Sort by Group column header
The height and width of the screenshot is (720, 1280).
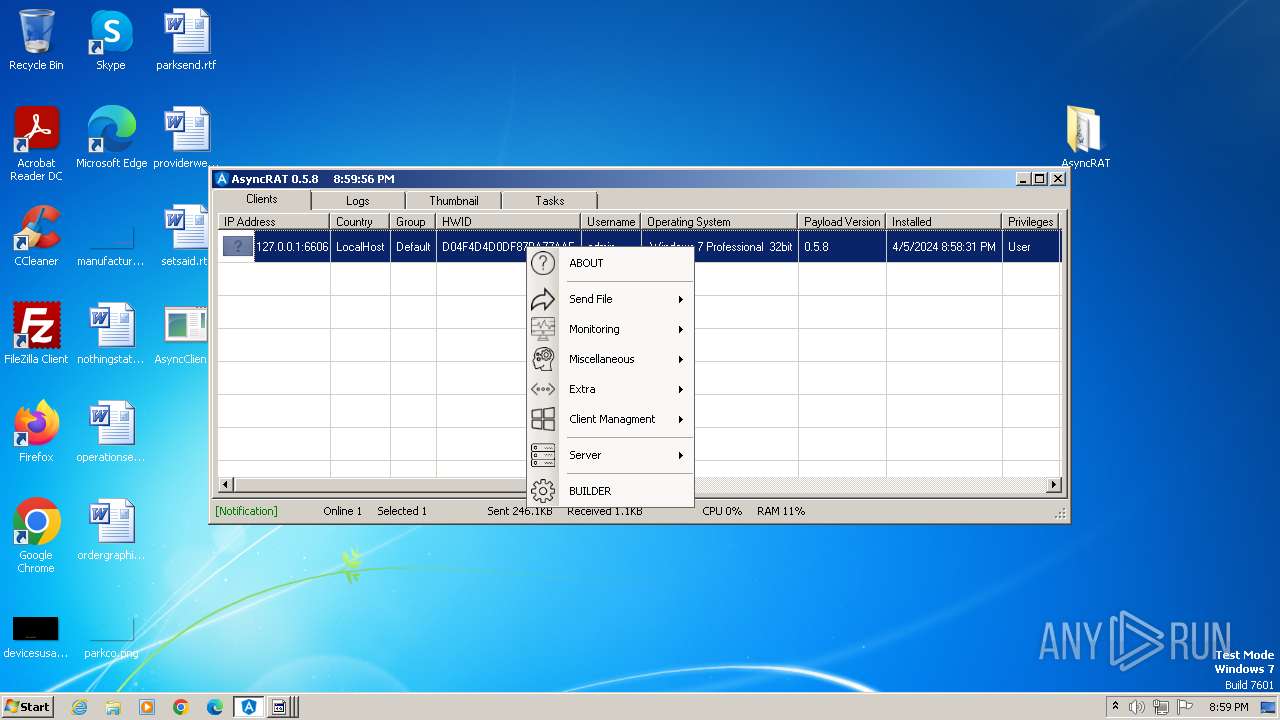coord(413,222)
